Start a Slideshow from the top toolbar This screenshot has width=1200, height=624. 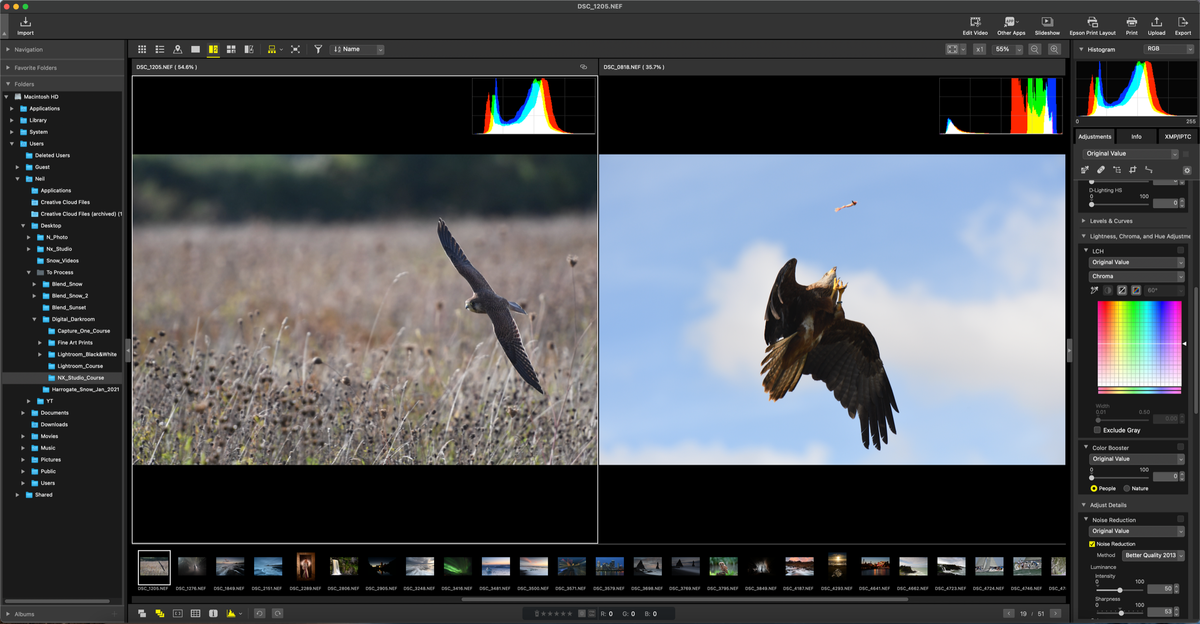click(1046, 25)
